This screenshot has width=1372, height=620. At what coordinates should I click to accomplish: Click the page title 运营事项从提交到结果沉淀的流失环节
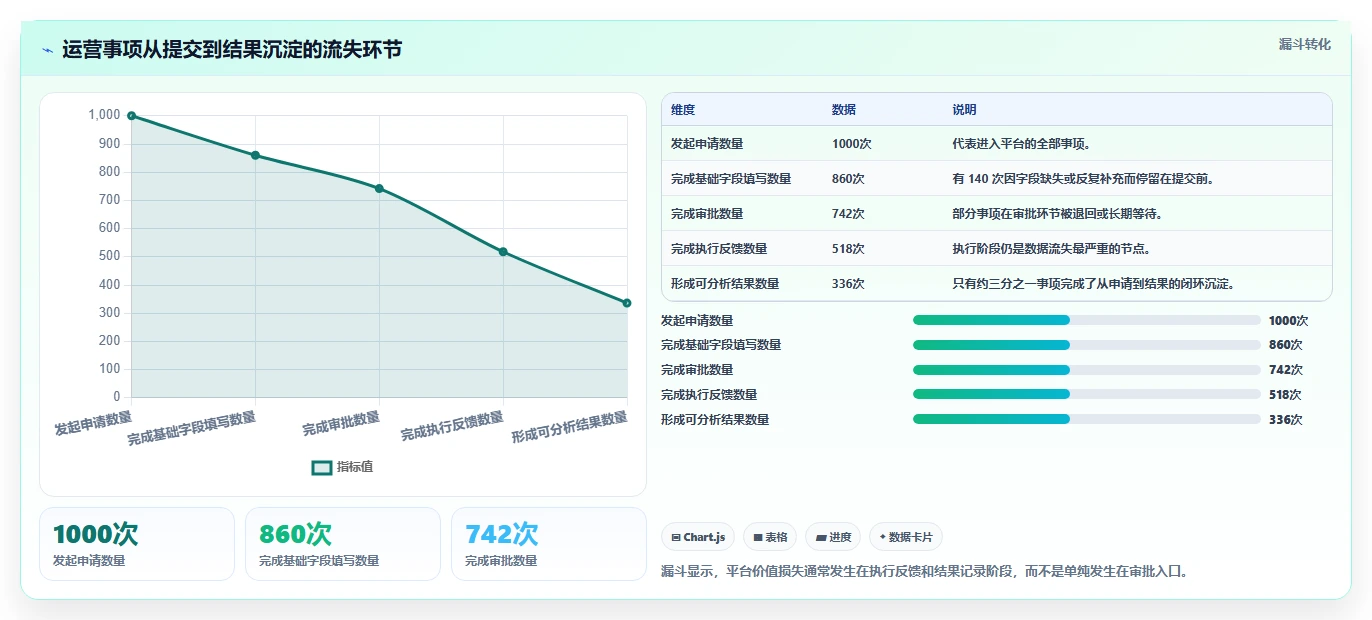point(232,50)
